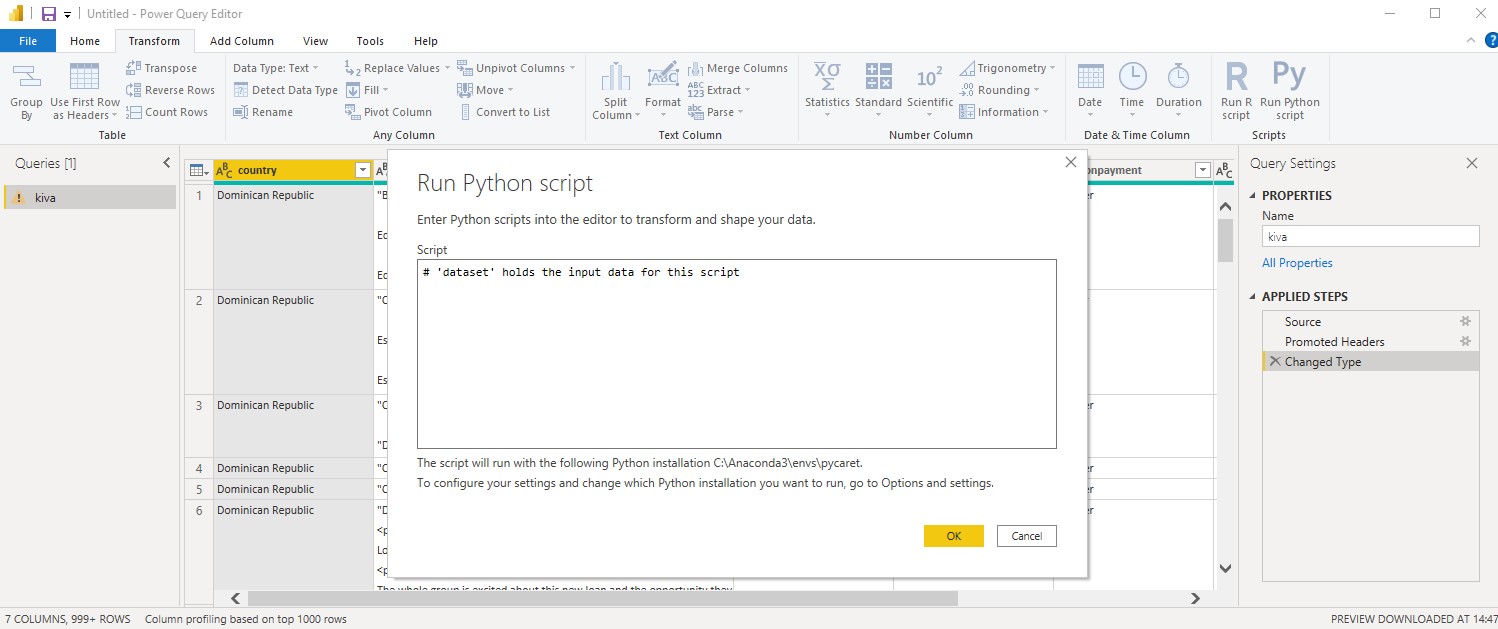Select row 4 Dominican Republic cell
Screen dimensions: 1498x629
(x=293, y=468)
